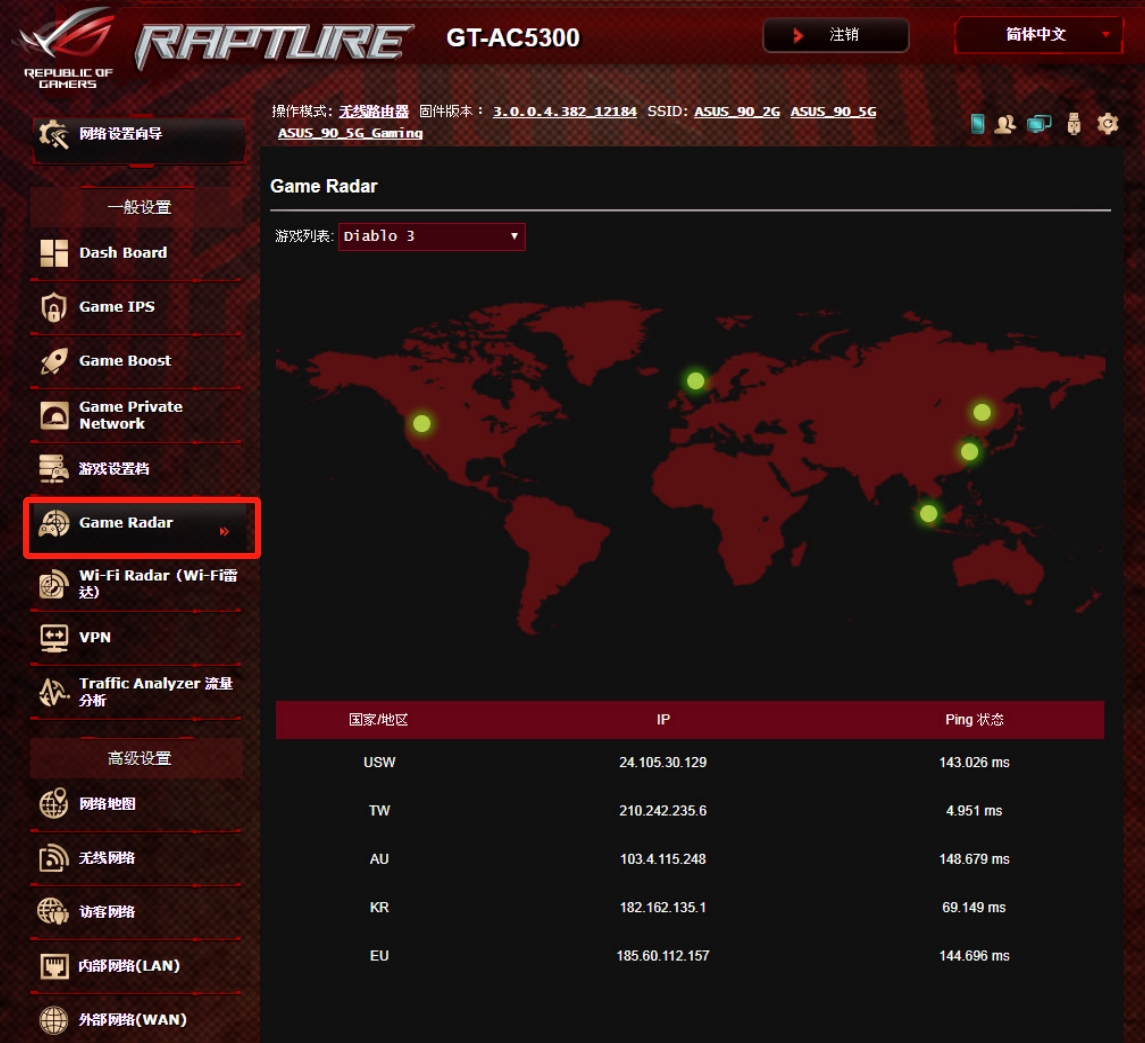Viewport: 1145px width, 1043px height.
Task: Click the USB device status icon
Action: point(1073,123)
